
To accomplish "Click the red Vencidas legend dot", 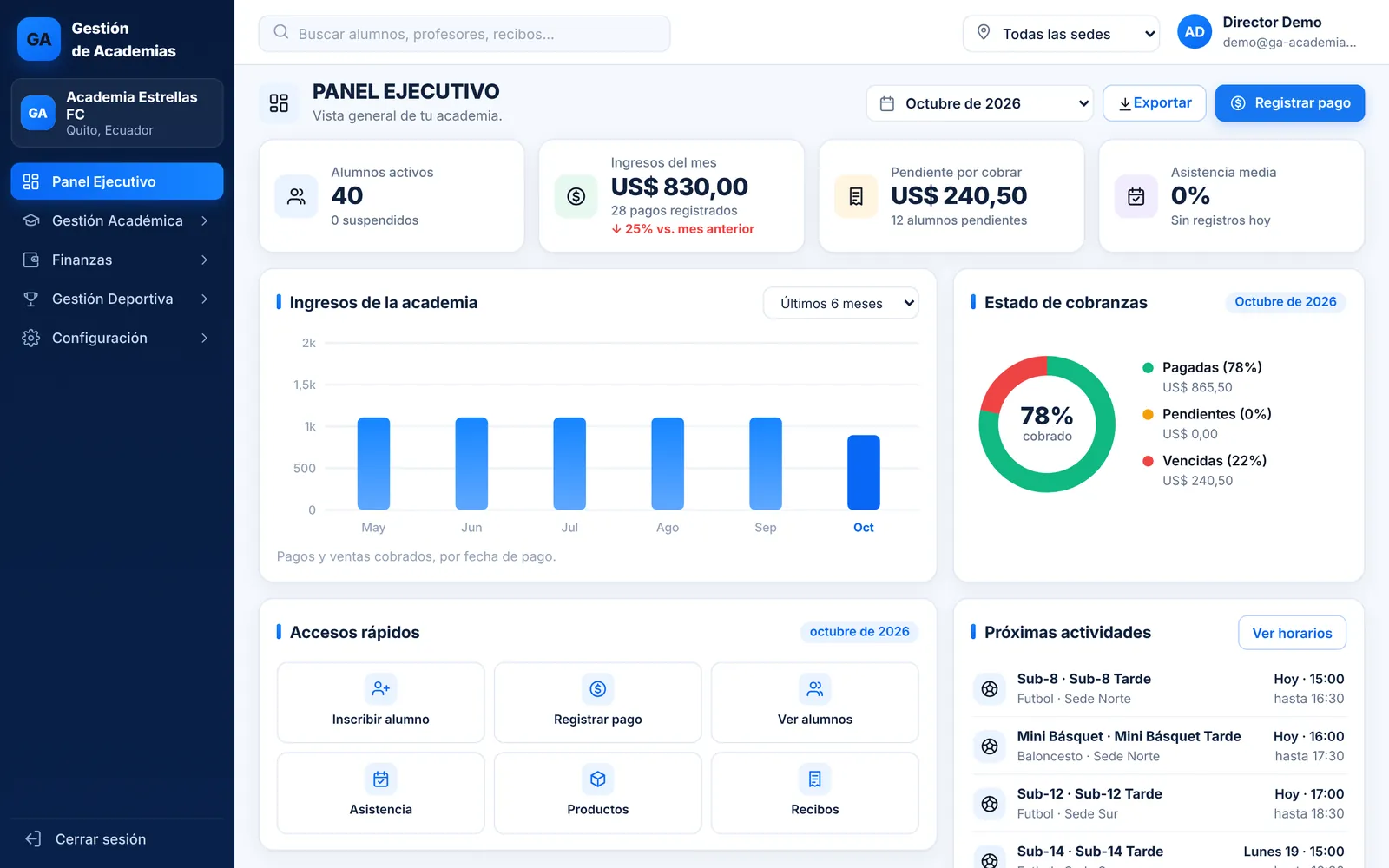I will (x=1148, y=461).
